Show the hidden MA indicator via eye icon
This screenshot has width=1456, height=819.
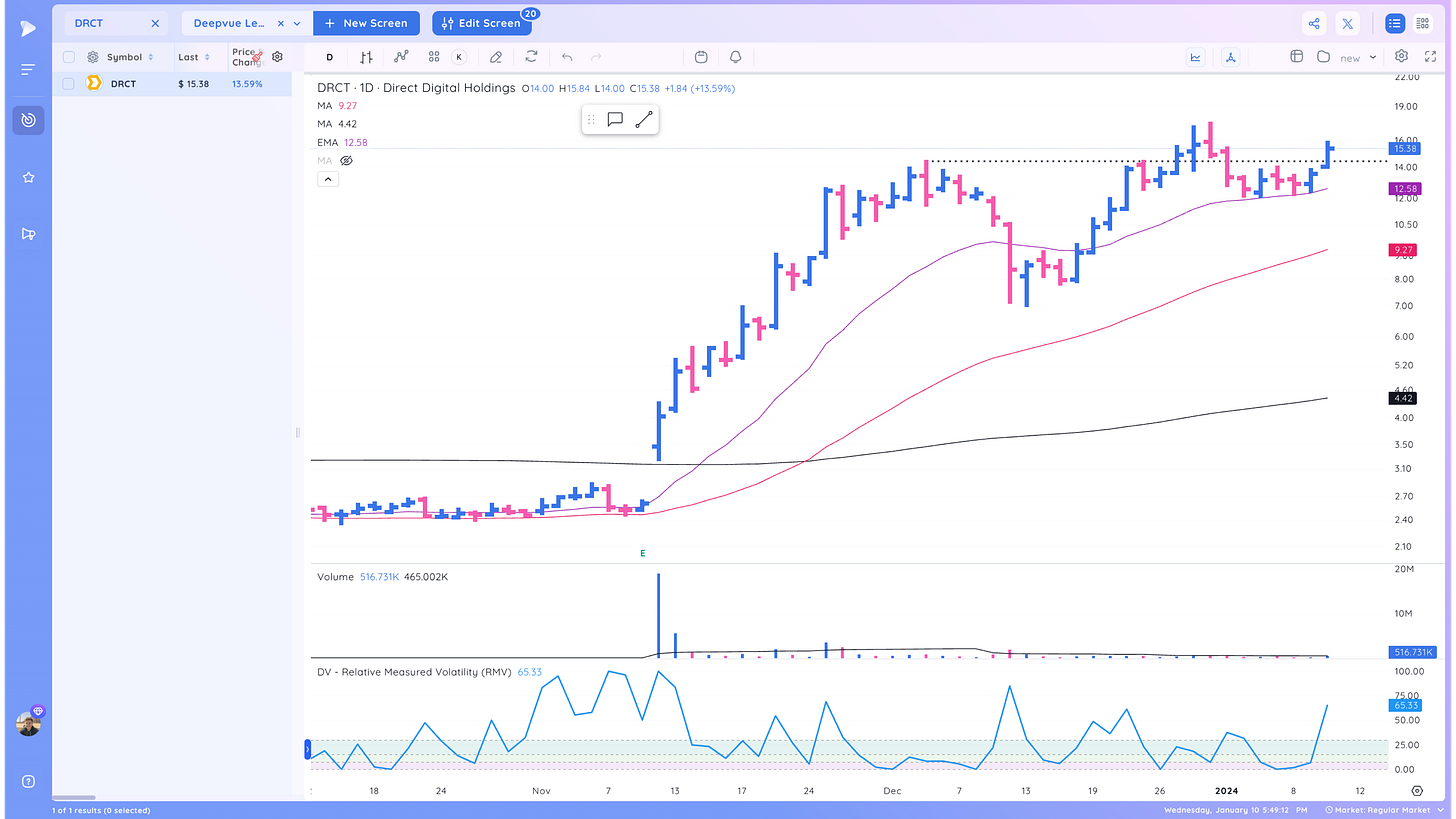(346, 160)
